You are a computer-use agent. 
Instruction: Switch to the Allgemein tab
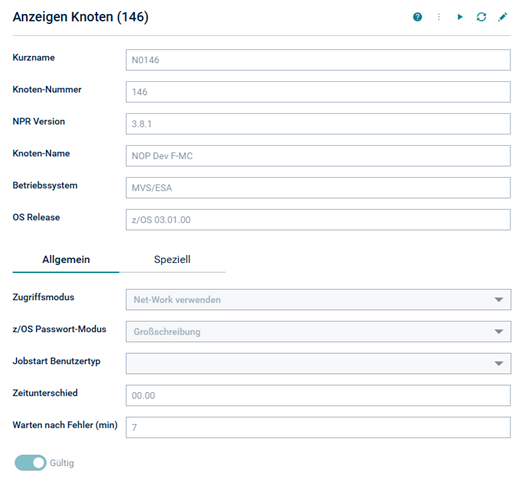[66, 260]
